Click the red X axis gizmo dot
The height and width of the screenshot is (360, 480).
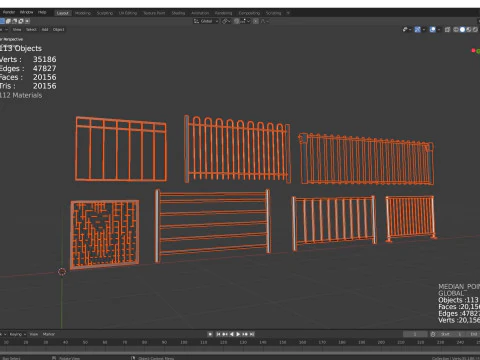[x=473, y=50]
